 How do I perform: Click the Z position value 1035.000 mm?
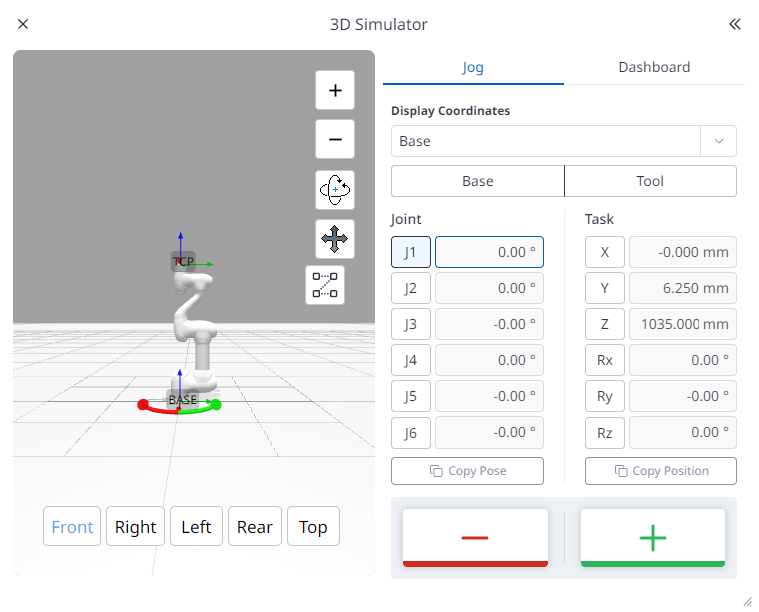pos(683,324)
